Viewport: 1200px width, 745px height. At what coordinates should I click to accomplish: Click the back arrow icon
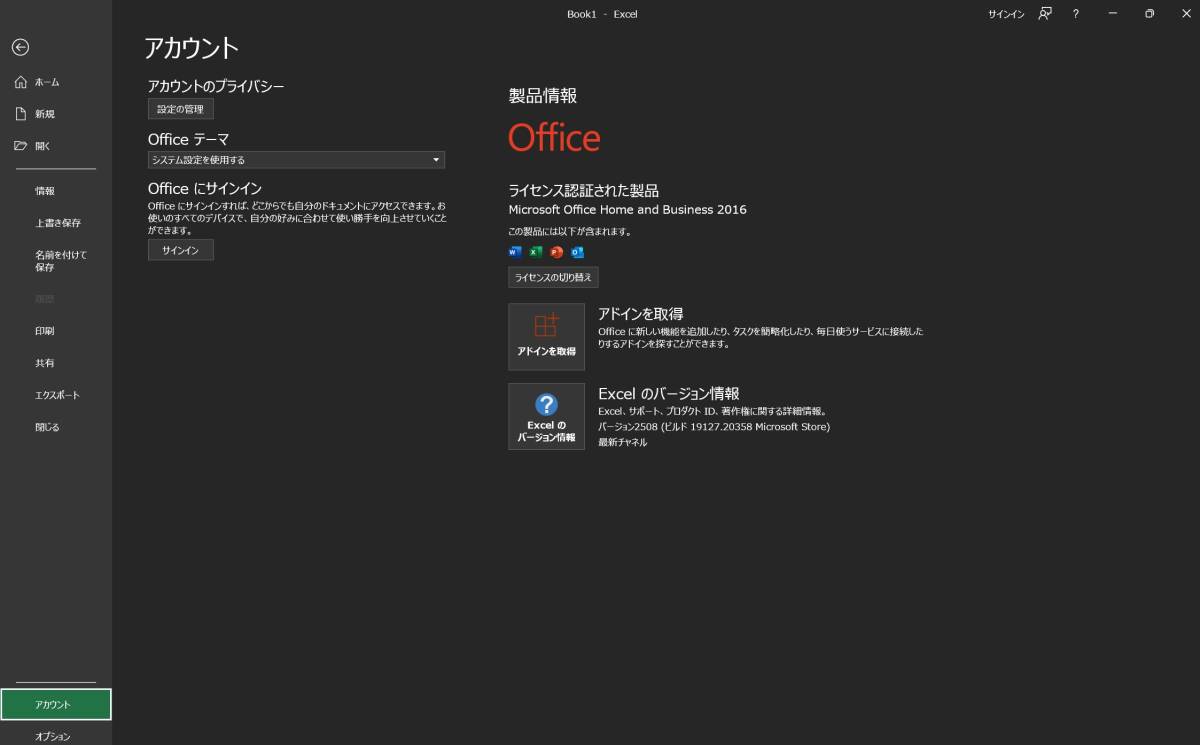(x=20, y=47)
